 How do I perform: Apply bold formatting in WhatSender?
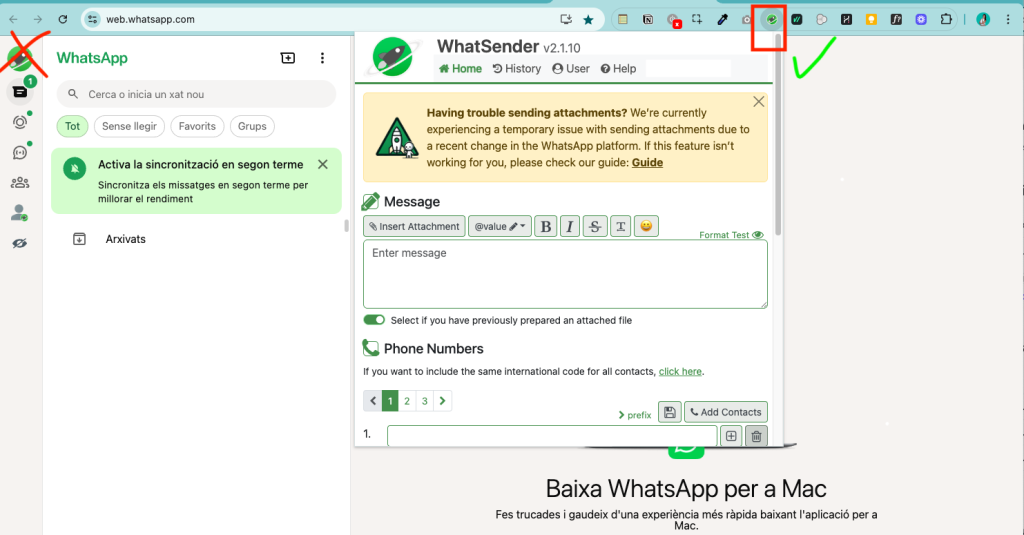pyautogui.click(x=545, y=227)
